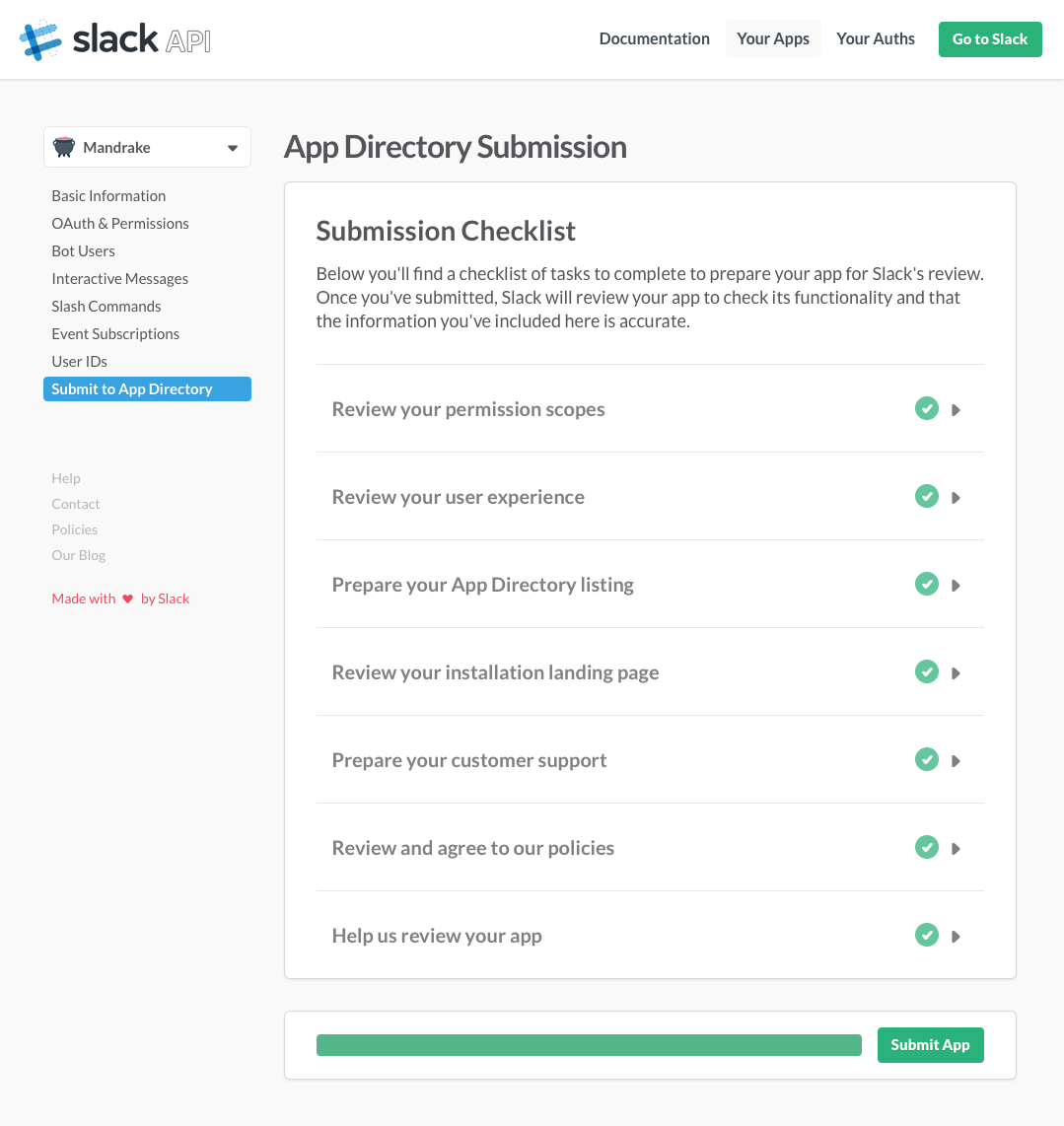
Task: Expand the Review your permission scopes arrow
Action: click(x=956, y=410)
